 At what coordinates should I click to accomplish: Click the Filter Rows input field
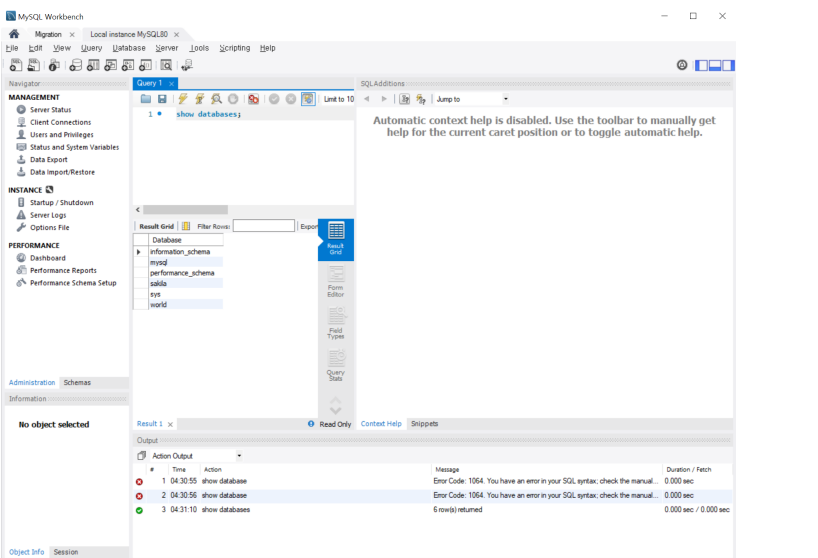(263, 226)
